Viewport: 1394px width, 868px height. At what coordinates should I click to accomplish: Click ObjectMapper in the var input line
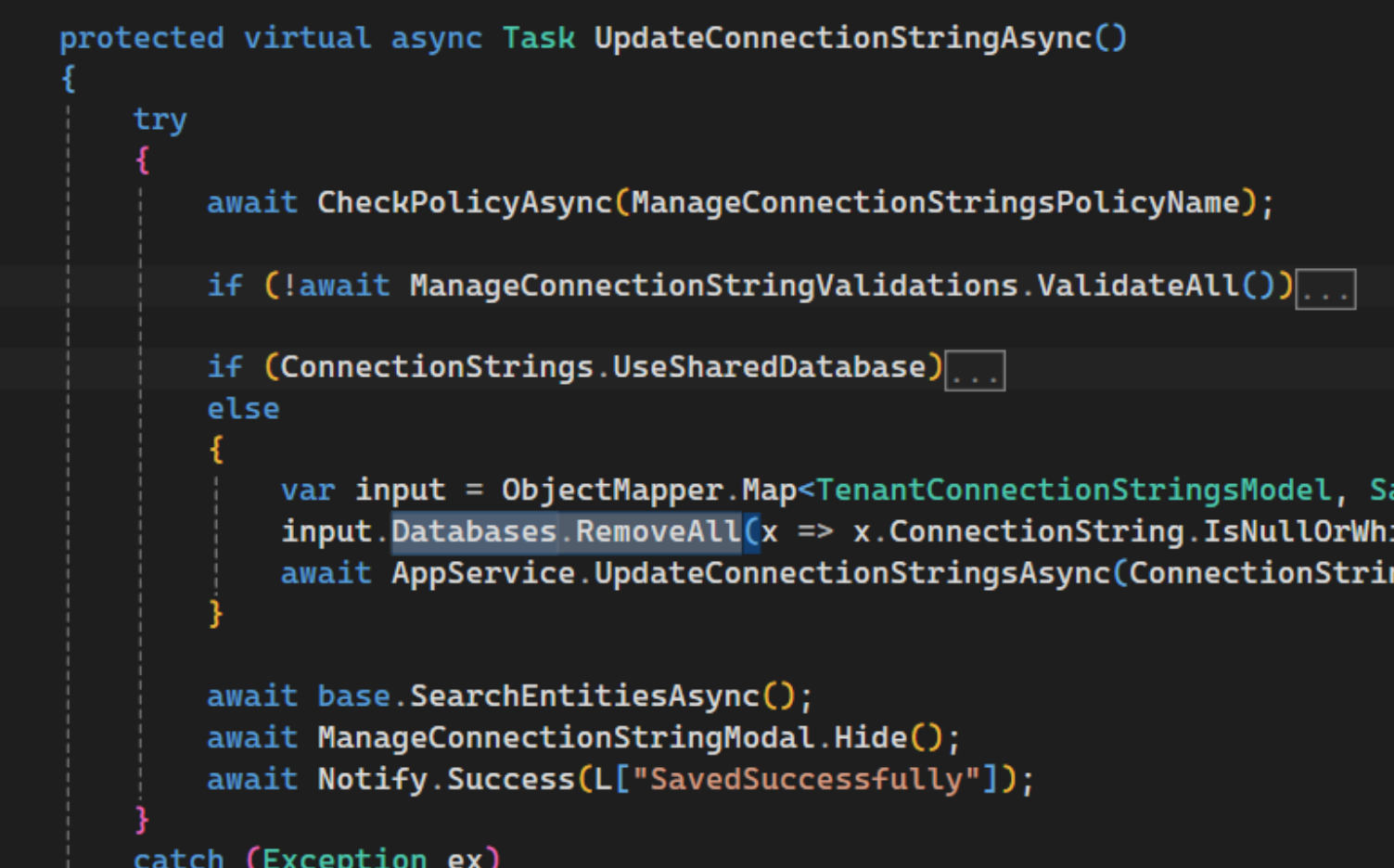coord(612,490)
